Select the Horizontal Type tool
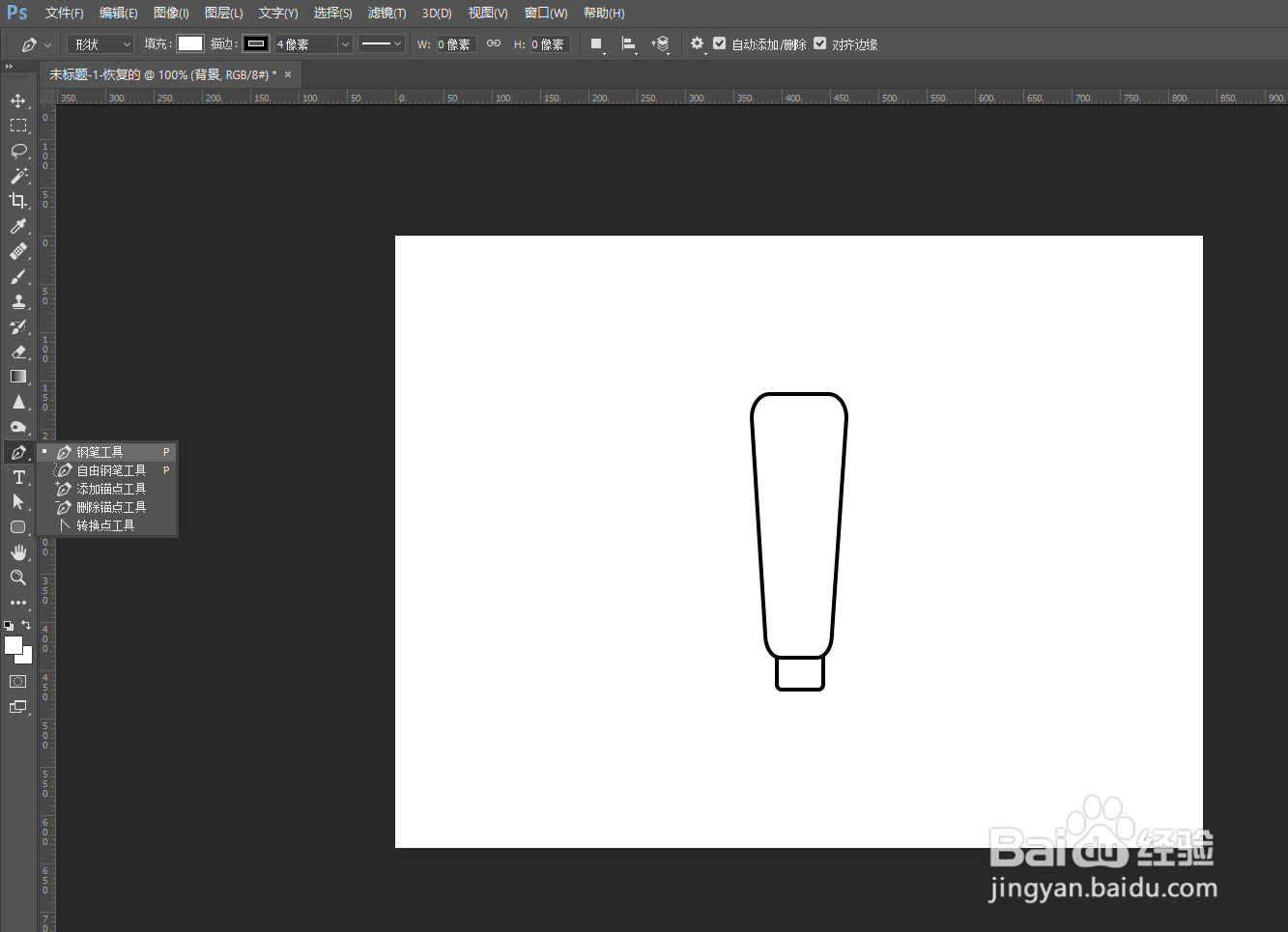 (18, 477)
